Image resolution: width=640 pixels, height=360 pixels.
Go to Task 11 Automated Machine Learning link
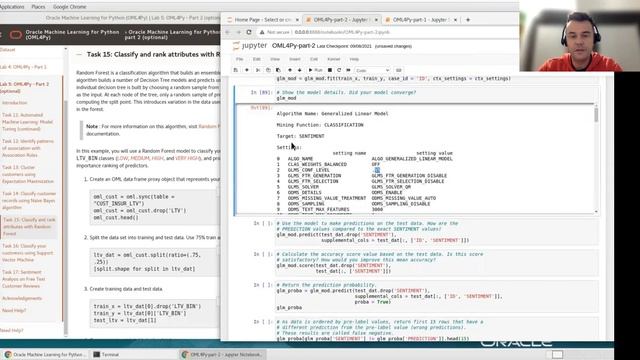pos(27,122)
